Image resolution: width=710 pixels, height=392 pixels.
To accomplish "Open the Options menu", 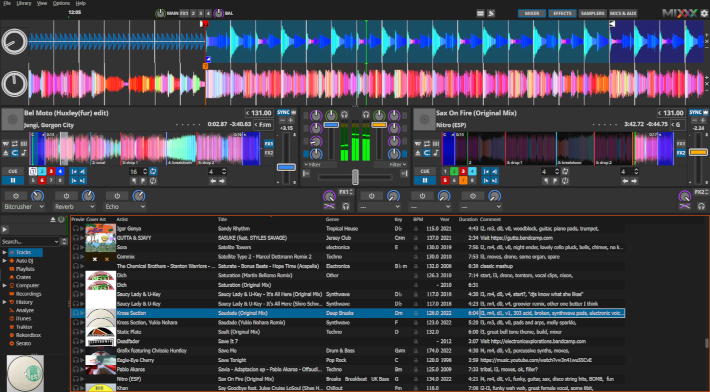I will (61, 3).
